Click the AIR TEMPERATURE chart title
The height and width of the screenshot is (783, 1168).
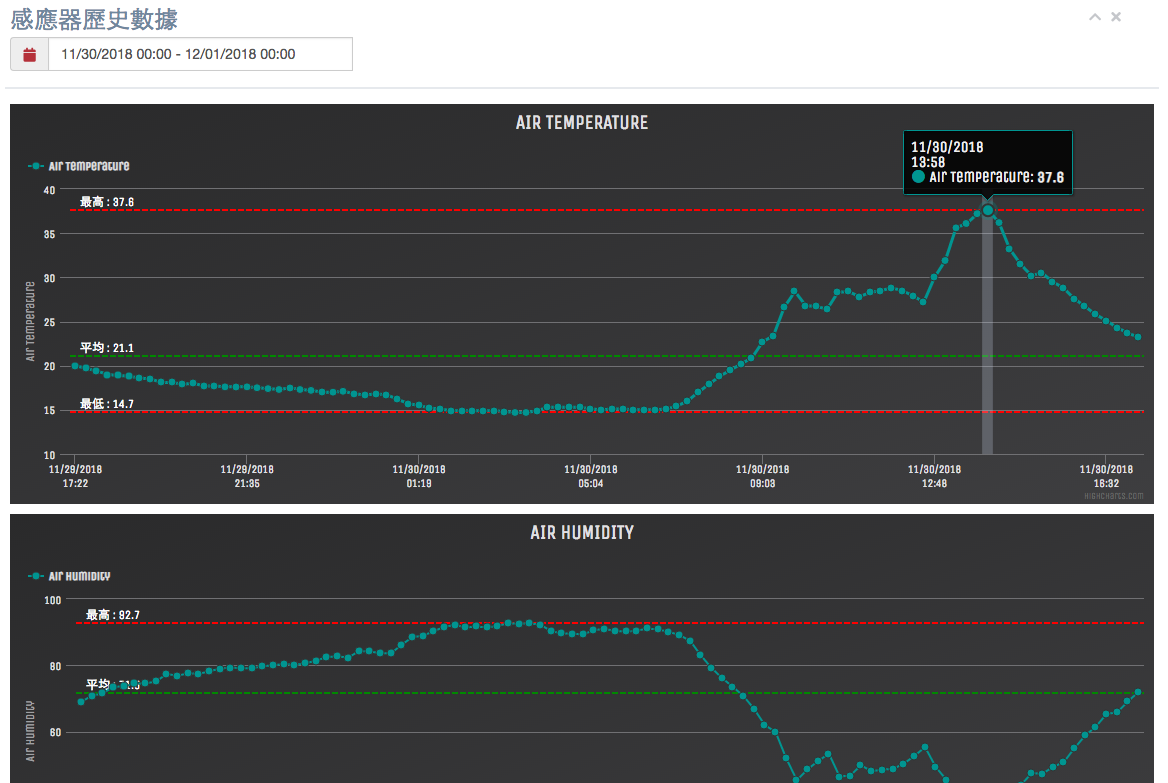coord(582,123)
